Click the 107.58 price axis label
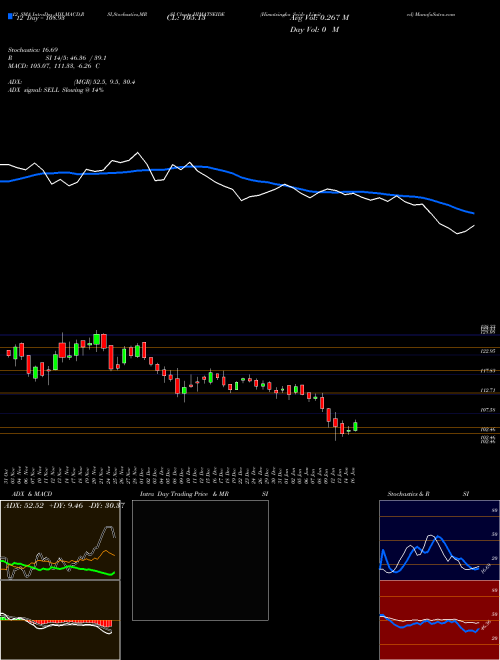Image resolution: width=500 pixels, height=660 pixels. (488, 410)
